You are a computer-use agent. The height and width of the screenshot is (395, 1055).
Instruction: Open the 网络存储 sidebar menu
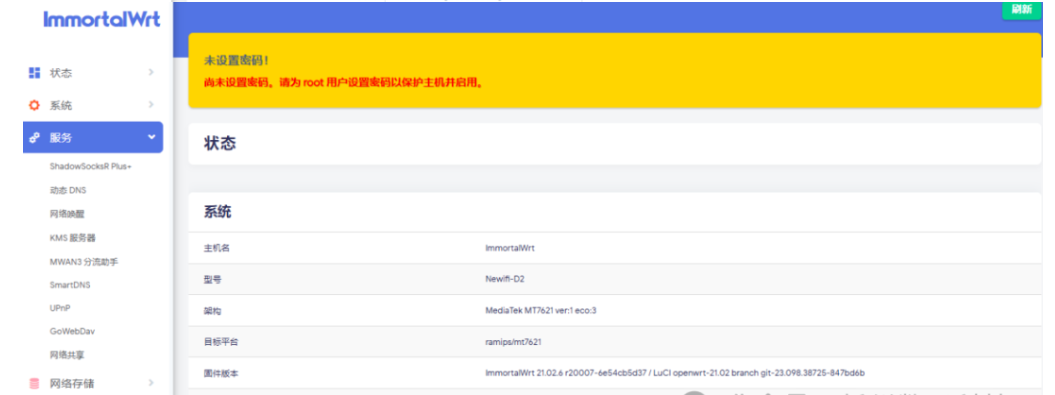pyautogui.click(x=93, y=384)
